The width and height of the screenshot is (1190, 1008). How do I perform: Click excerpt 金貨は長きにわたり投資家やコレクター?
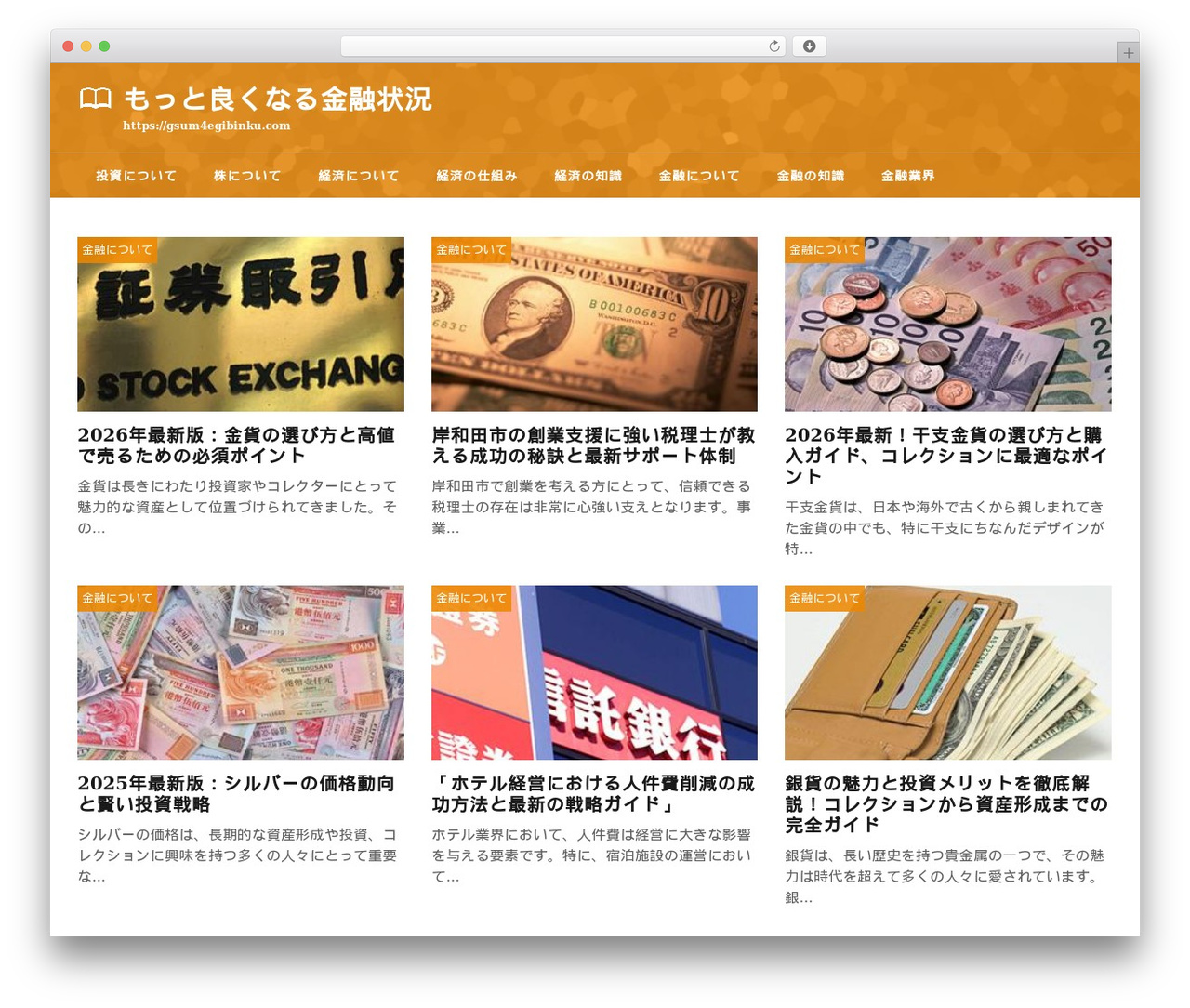click(x=237, y=507)
